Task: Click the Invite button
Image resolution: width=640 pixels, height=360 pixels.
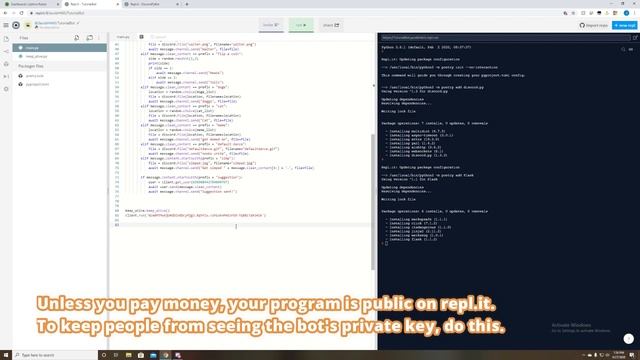Action: click(271, 25)
